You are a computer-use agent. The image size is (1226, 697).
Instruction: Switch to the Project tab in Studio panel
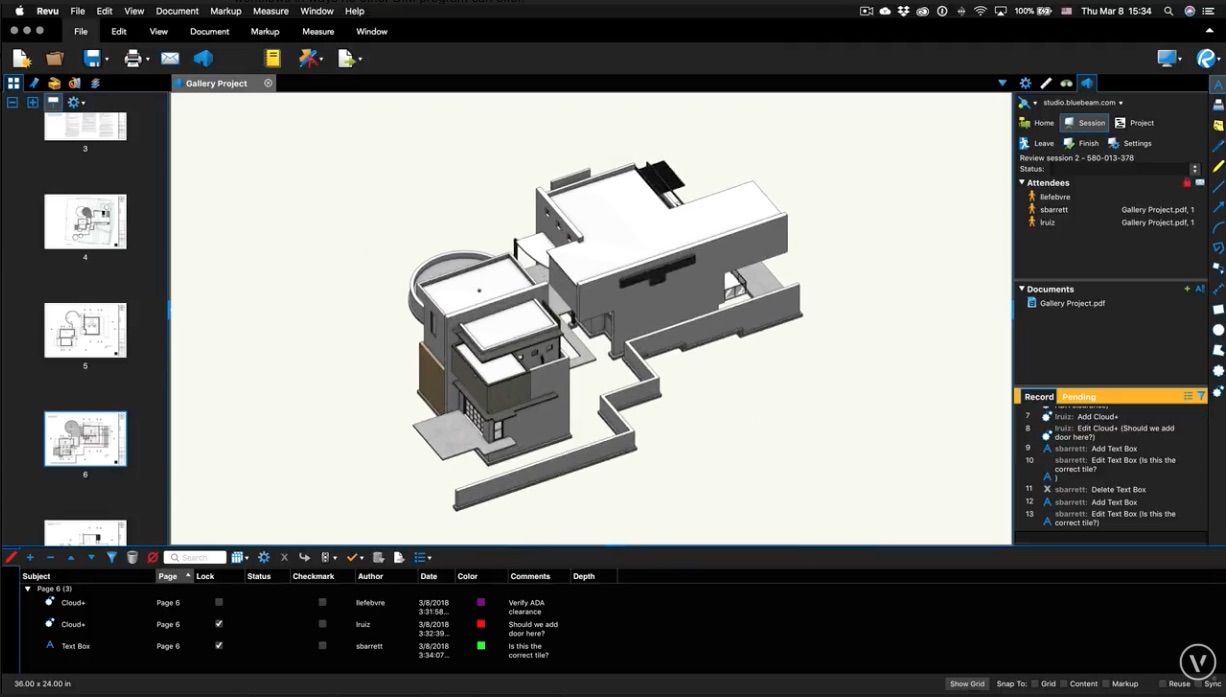1134,122
